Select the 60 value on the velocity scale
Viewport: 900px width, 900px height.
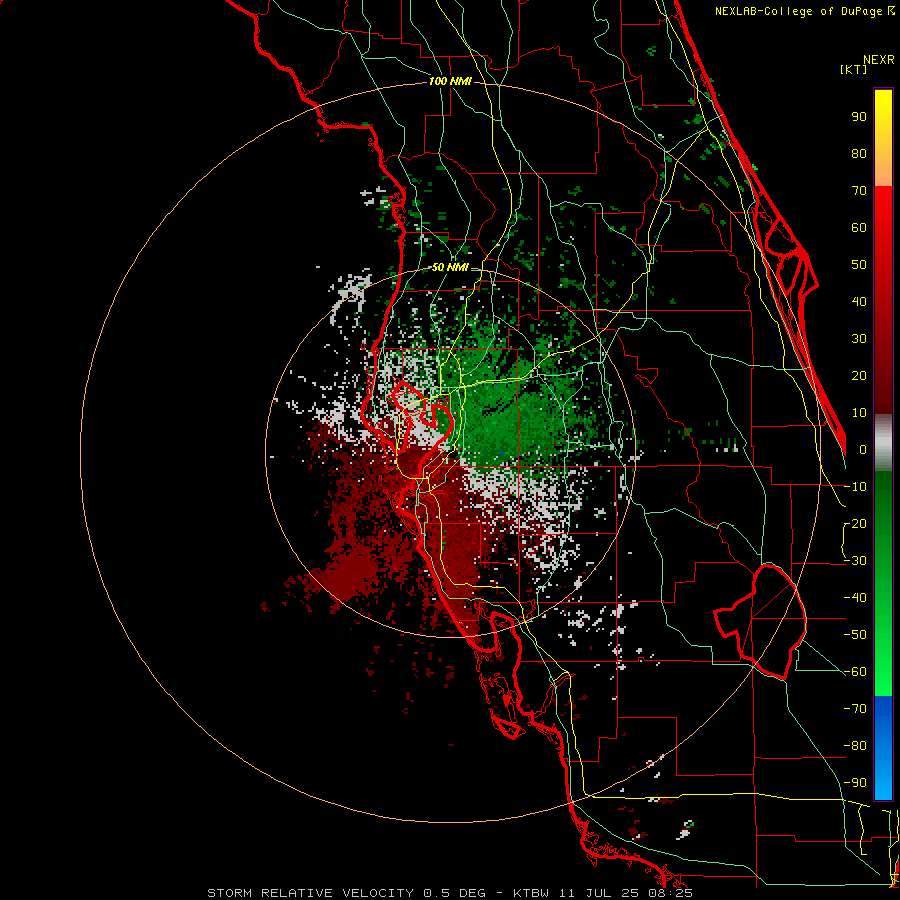pos(859,228)
